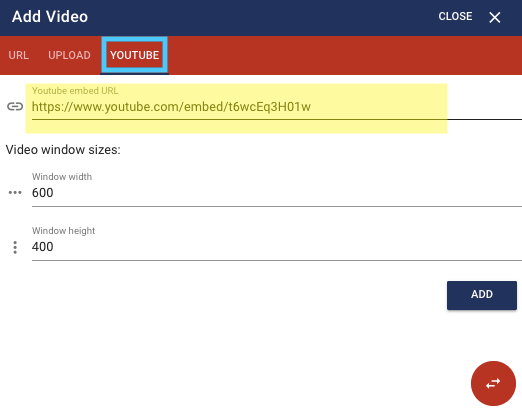The image size is (522, 412).
Task: Click the Video window sizes heading text
Action: pos(63,150)
